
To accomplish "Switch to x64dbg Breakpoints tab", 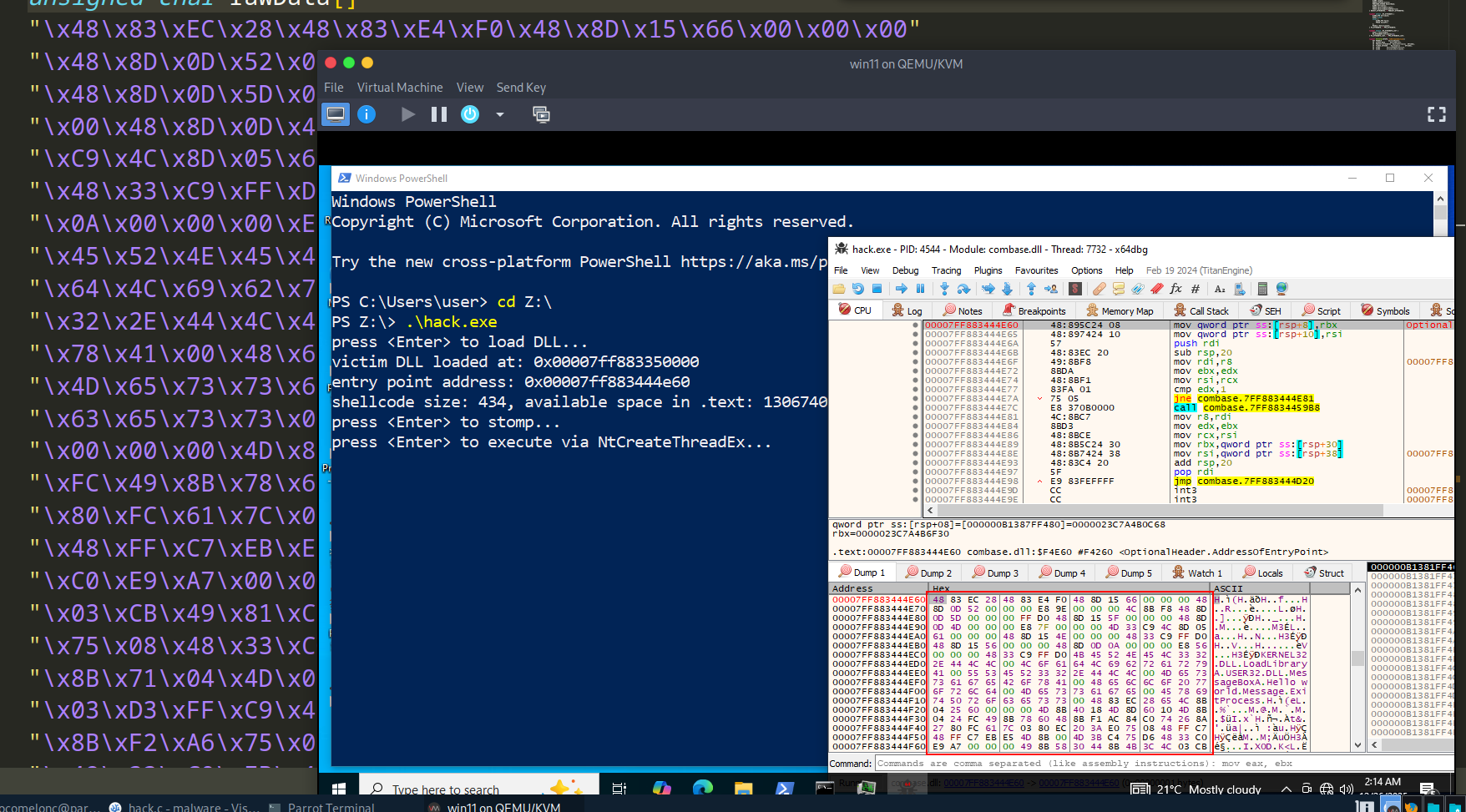I will click(1034, 310).
